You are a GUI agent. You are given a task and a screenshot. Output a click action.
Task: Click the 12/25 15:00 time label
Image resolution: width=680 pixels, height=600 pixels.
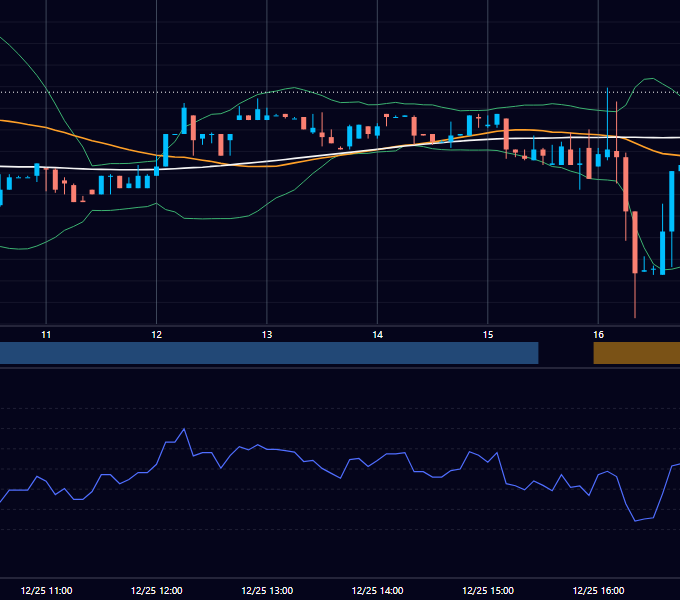coord(488,590)
